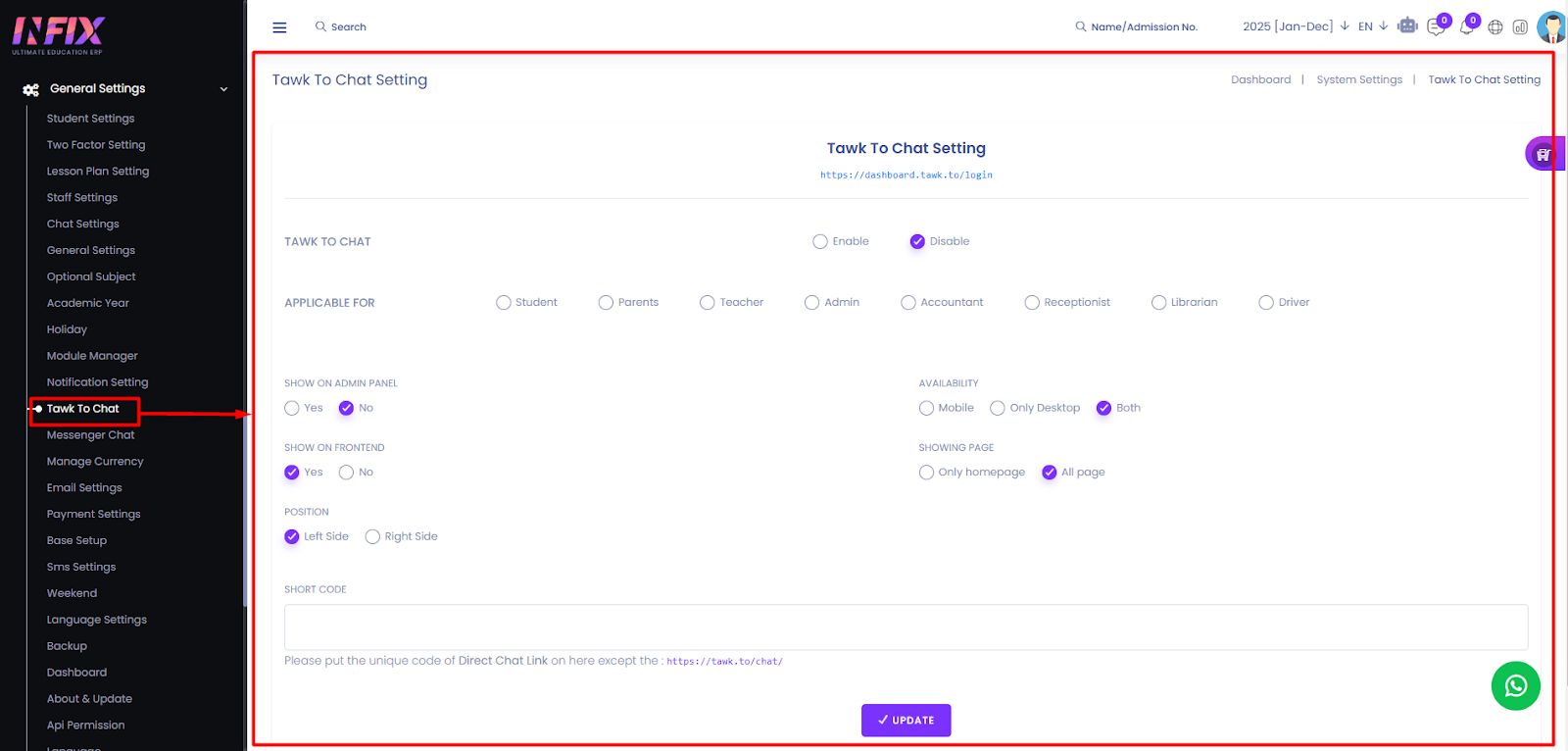Open Student Settings in sidebar
This screenshot has width=1568, height=751.
[91, 119]
